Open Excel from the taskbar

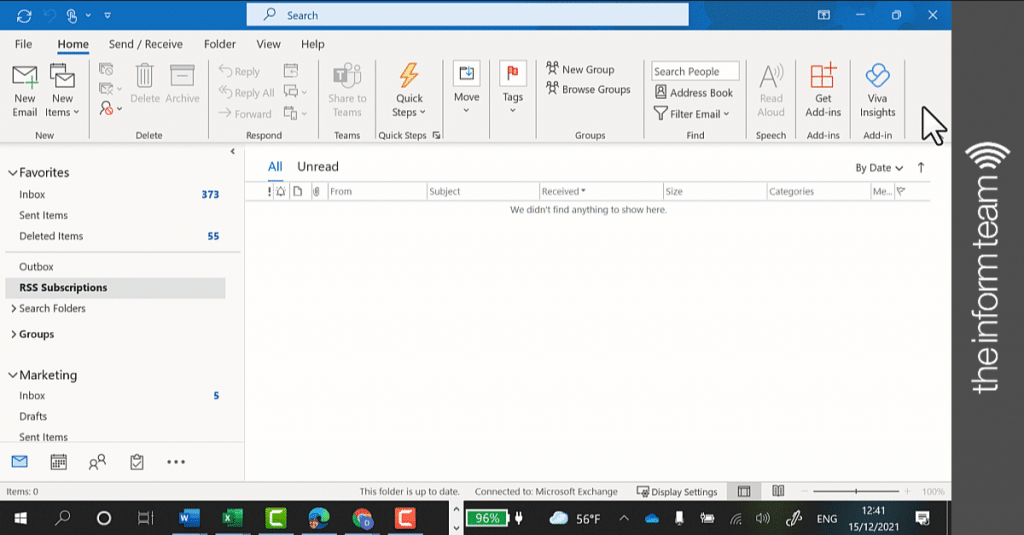232,518
